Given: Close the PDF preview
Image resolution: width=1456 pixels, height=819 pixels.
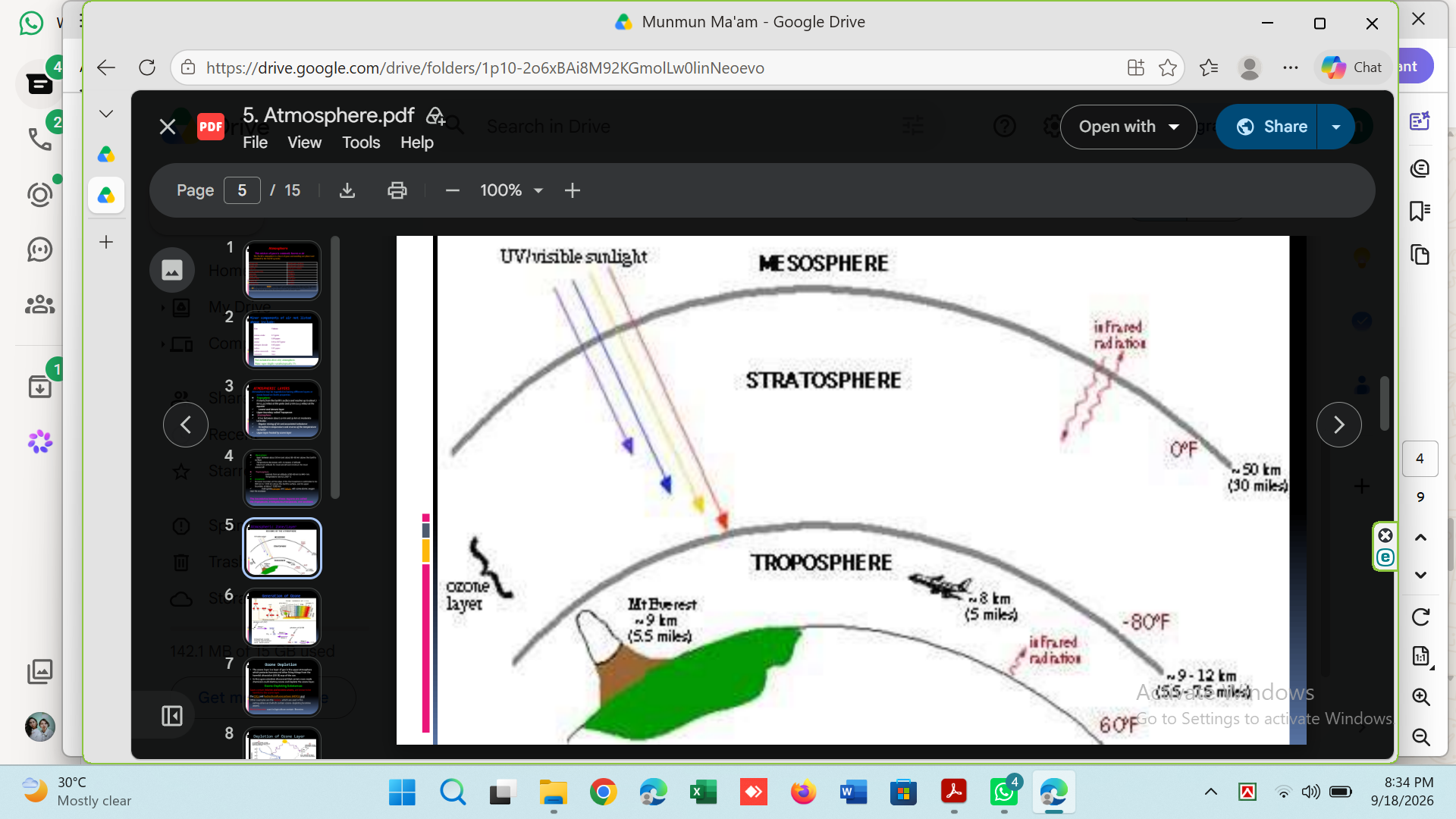Looking at the screenshot, I should (x=168, y=127).
